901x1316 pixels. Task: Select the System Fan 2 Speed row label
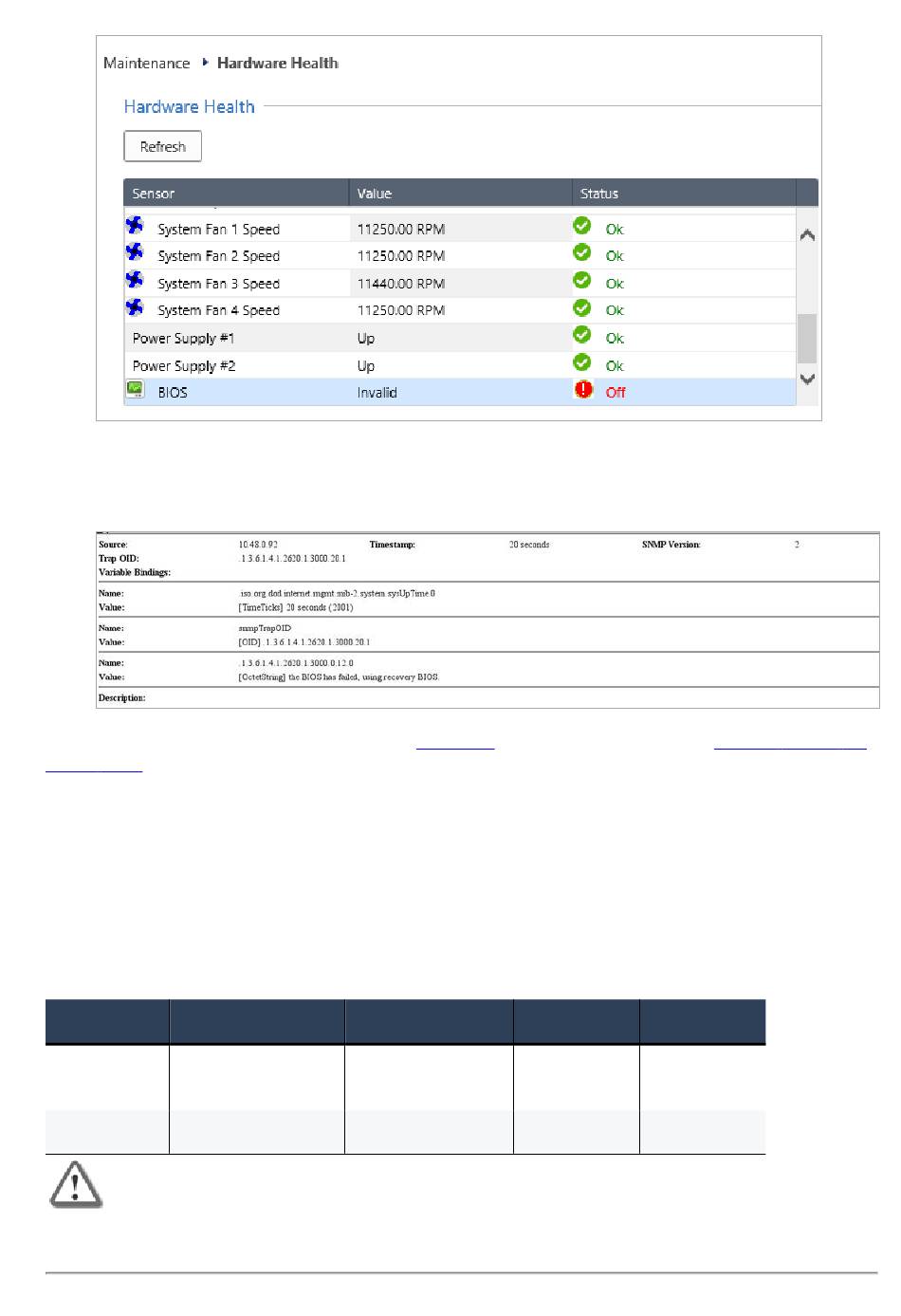tap(219, 256)
